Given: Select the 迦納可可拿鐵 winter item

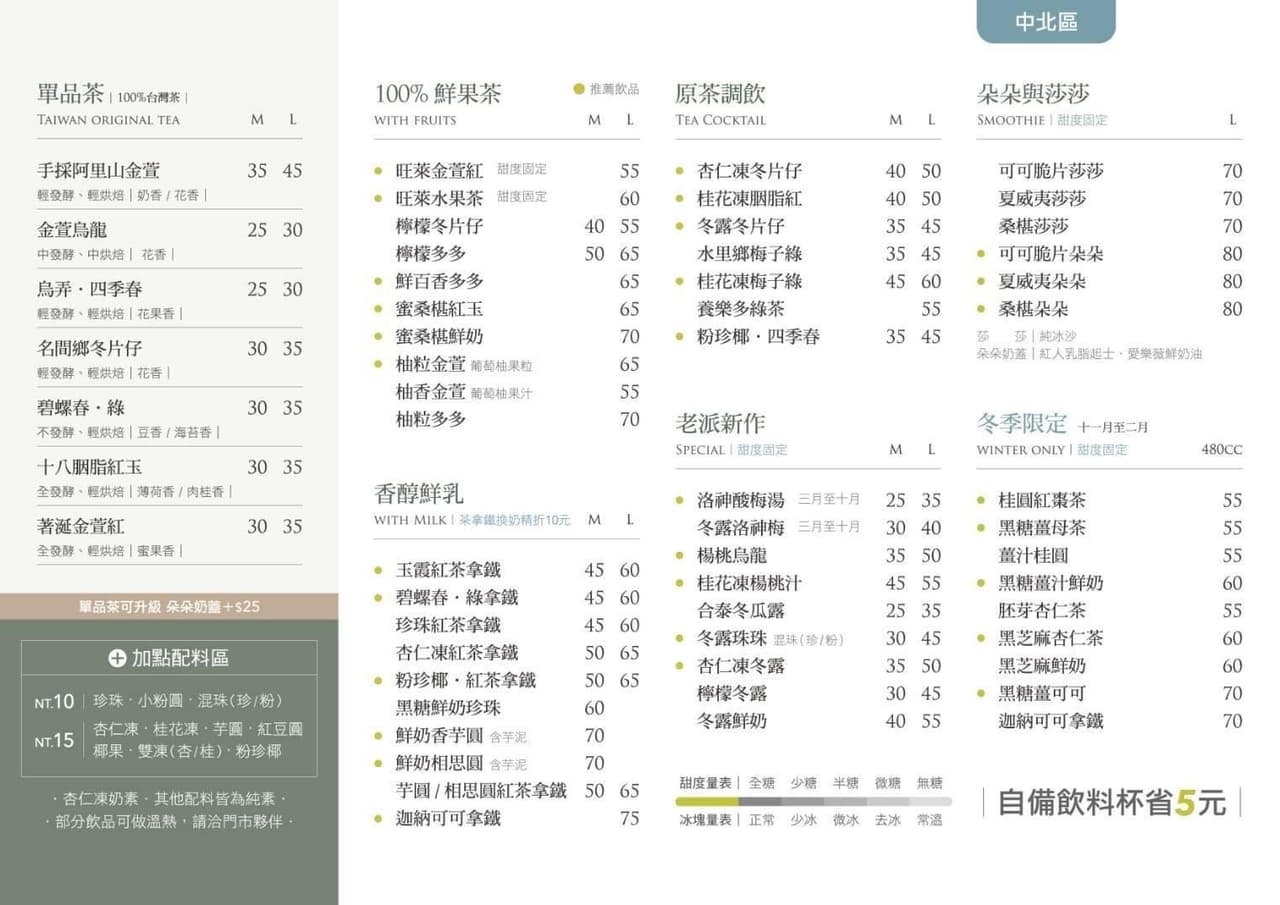Looking at the screenshot, I should pos(1050,721).
